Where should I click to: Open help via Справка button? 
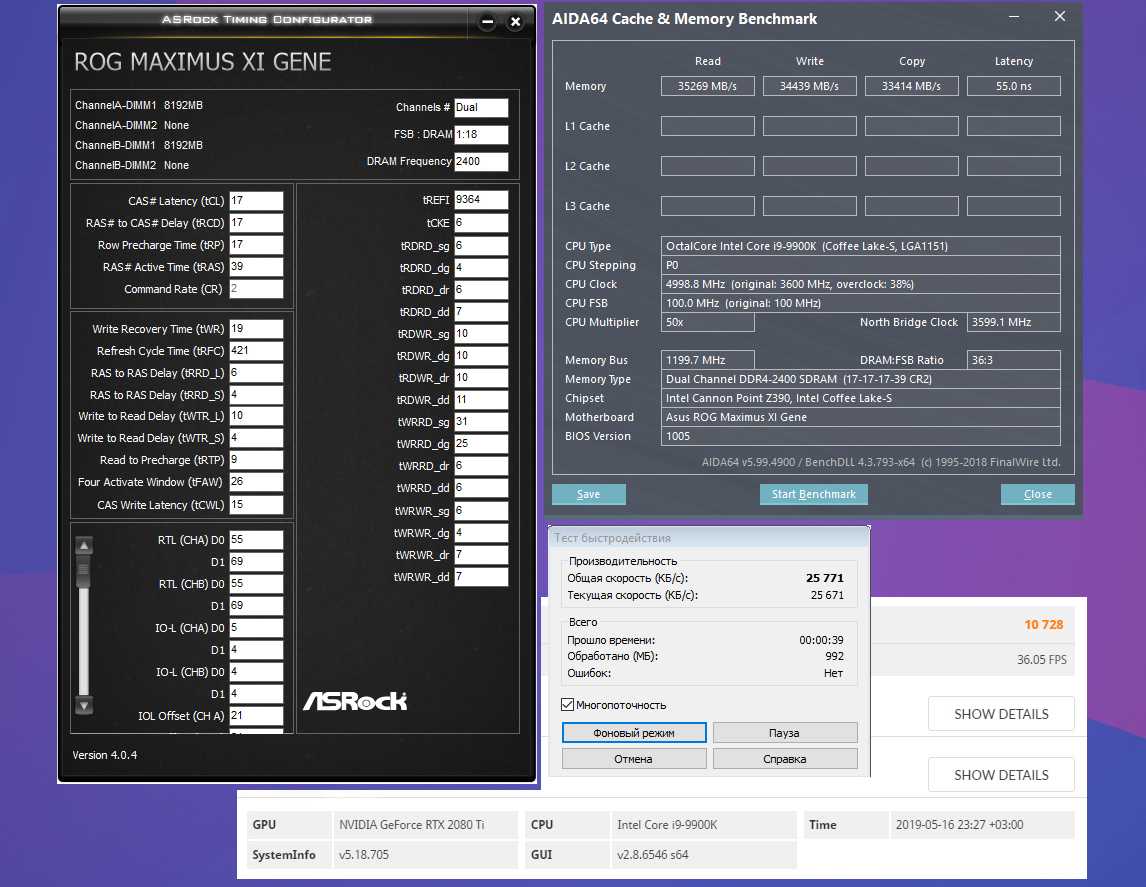(784, 759)
